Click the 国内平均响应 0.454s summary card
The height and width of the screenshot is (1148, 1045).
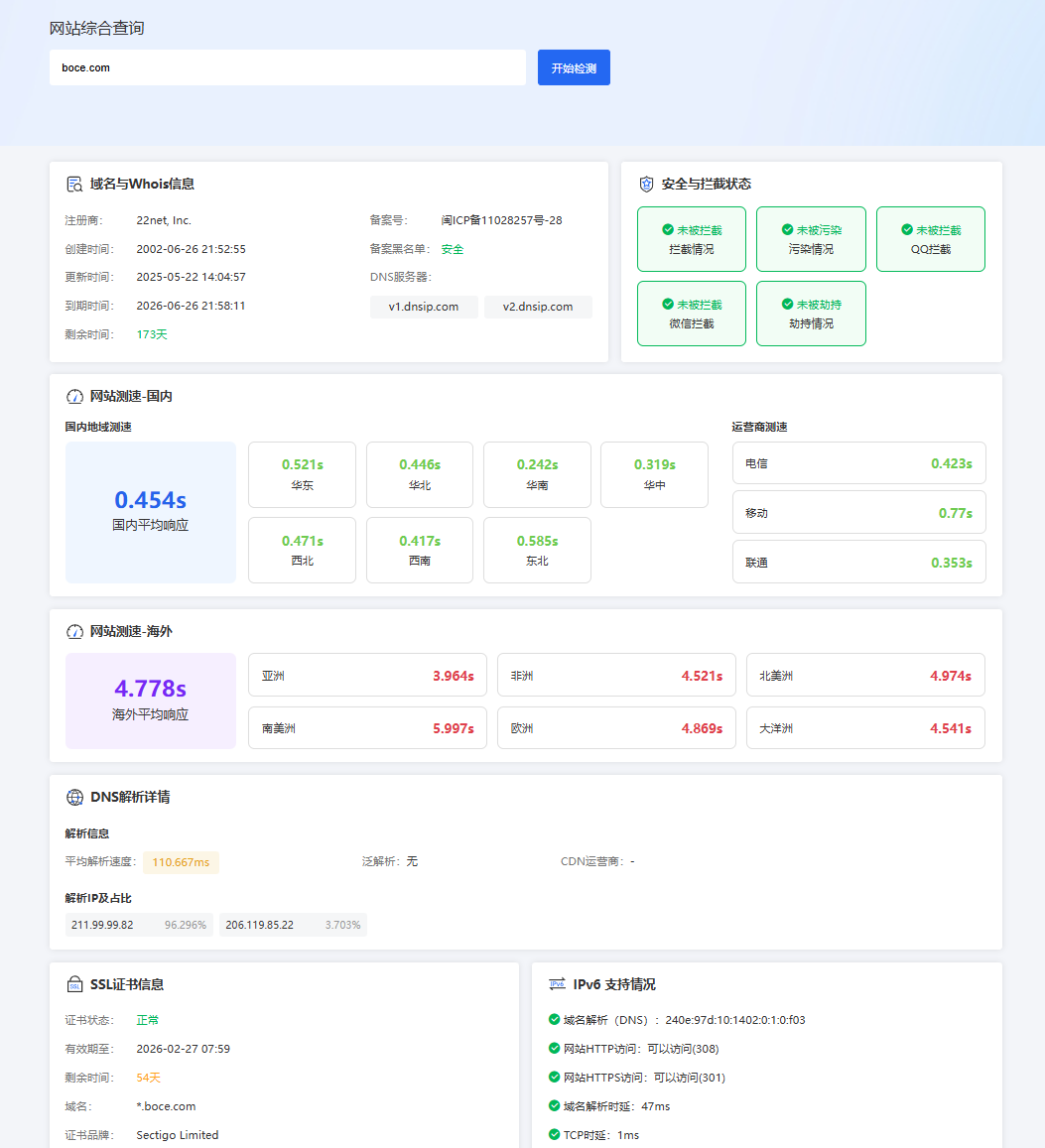pos(151,512)
